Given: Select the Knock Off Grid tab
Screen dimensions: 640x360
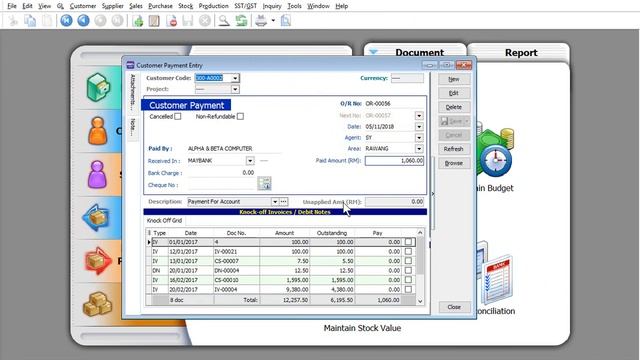Looking at the screenshot, I should tap(164, 220).
